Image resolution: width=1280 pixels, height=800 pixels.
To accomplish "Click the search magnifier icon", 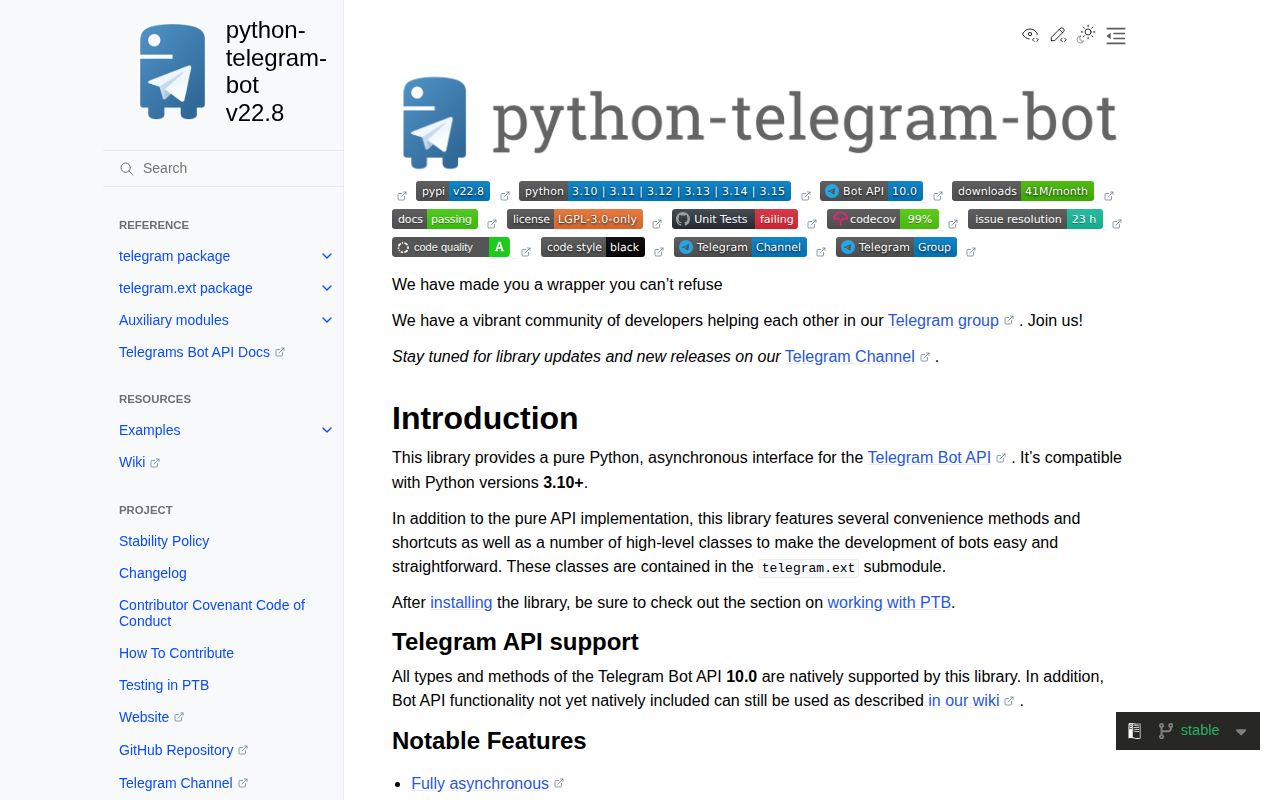I will pyautogui.click(x=127, y=169).
